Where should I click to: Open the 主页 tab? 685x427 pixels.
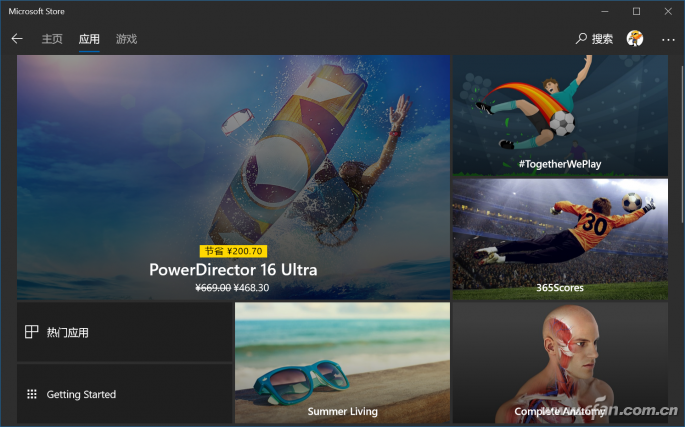(52, 39)
